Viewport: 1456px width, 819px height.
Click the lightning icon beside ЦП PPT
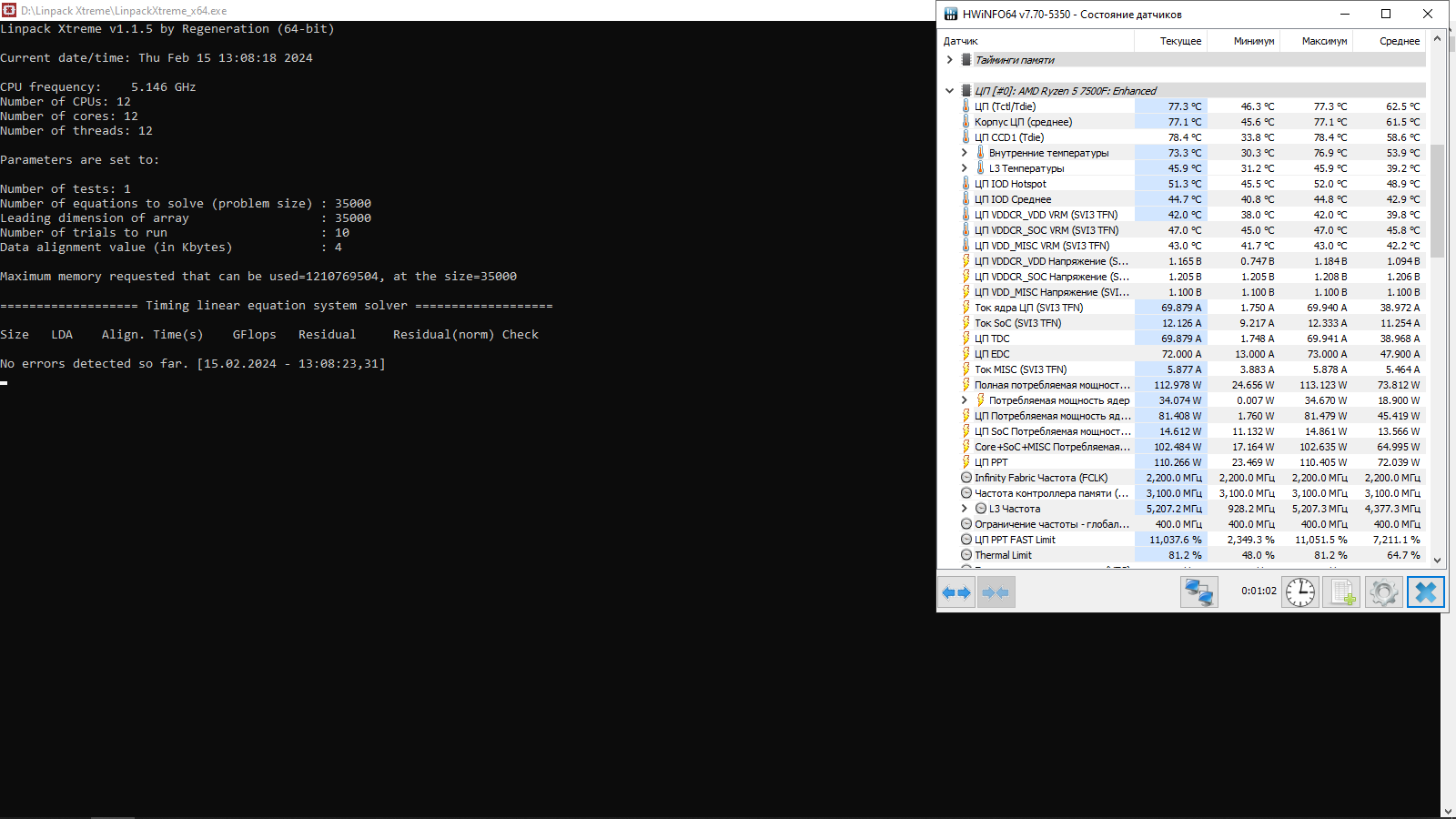point(966,462)
